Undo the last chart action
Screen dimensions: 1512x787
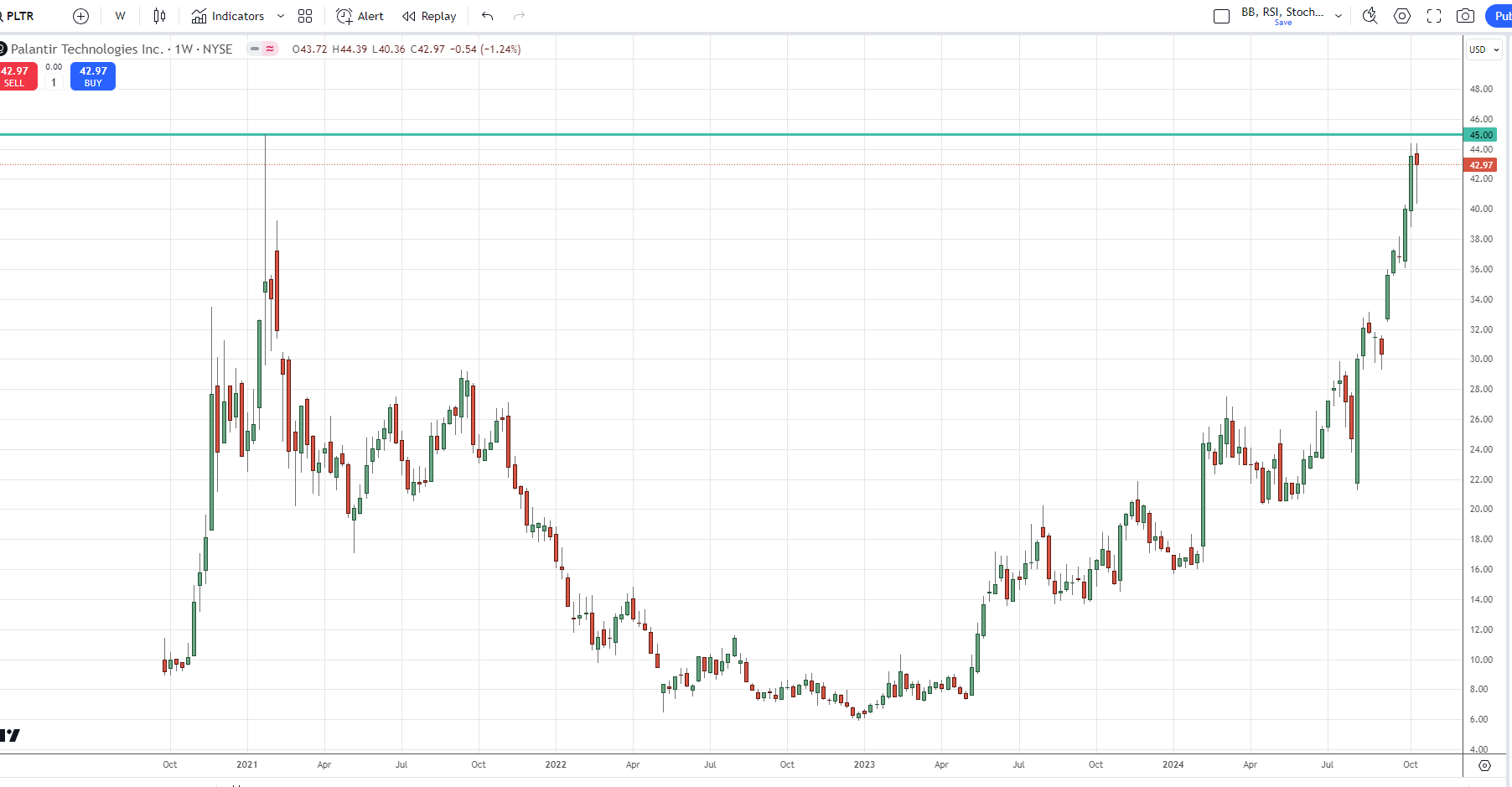tap(488, 16)
